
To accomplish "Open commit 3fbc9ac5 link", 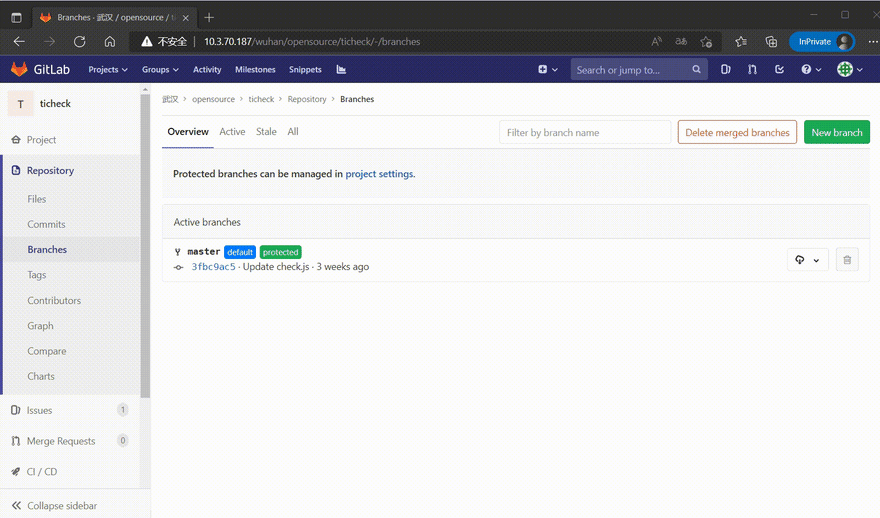I will click(213, 267).
